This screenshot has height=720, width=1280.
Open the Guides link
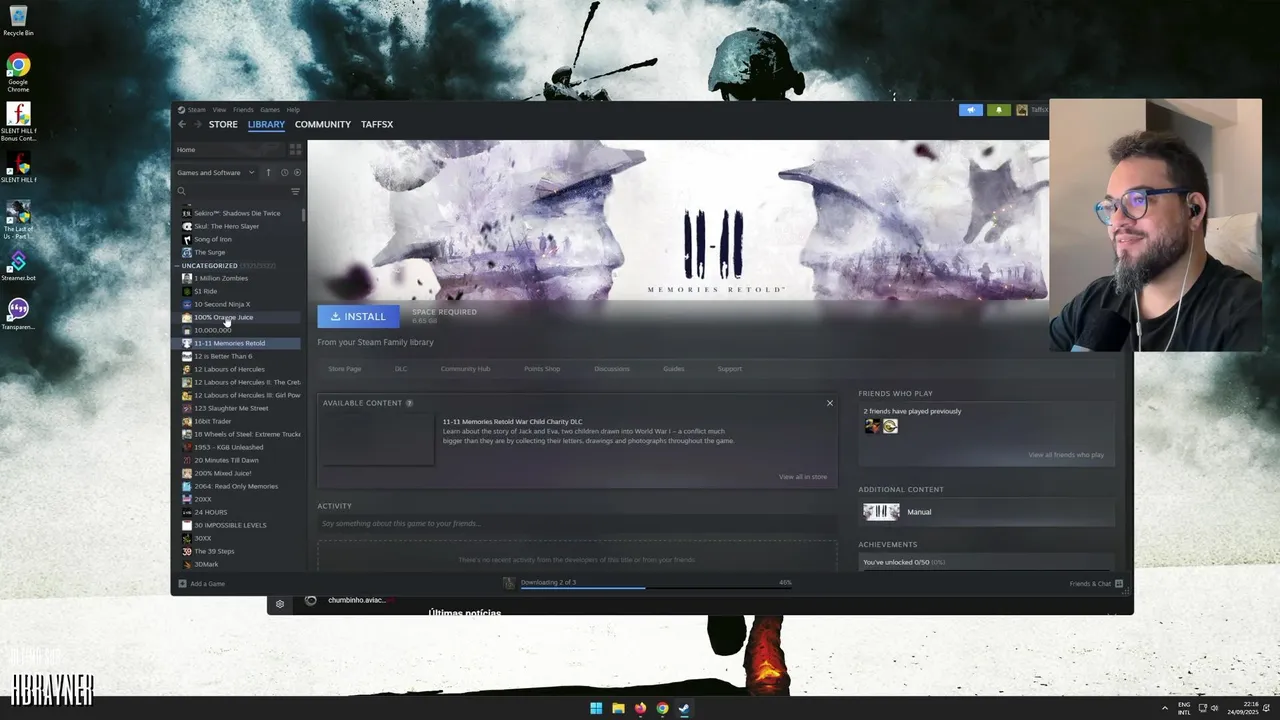point(674,369)
